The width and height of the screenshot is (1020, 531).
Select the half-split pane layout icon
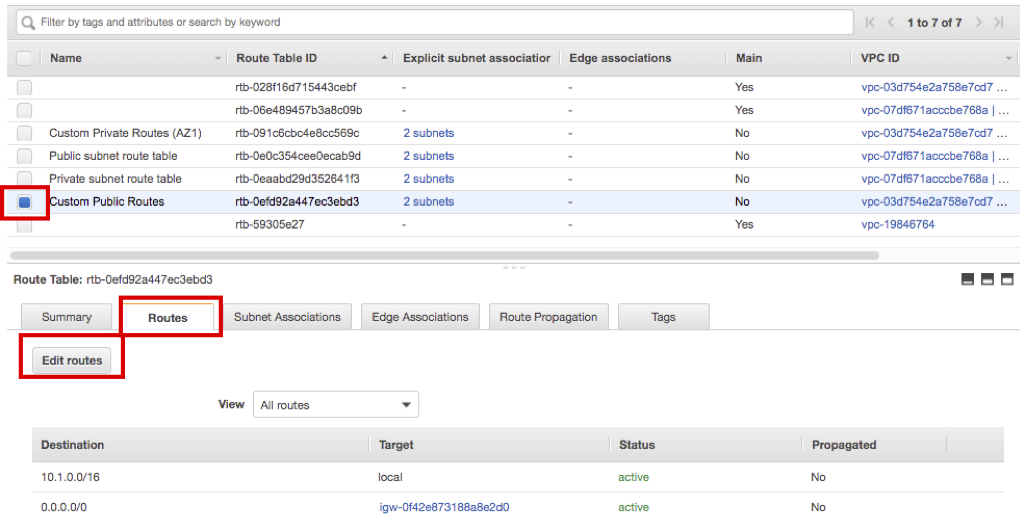tap(987, 280)
